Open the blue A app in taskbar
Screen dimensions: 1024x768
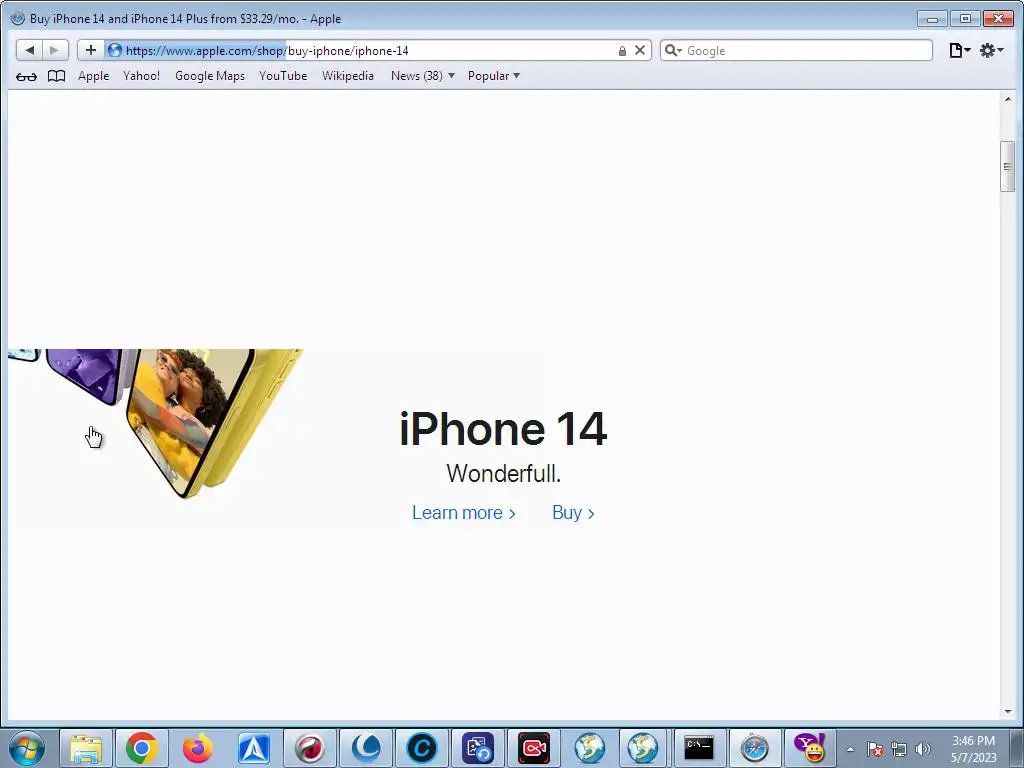[254, 748]
